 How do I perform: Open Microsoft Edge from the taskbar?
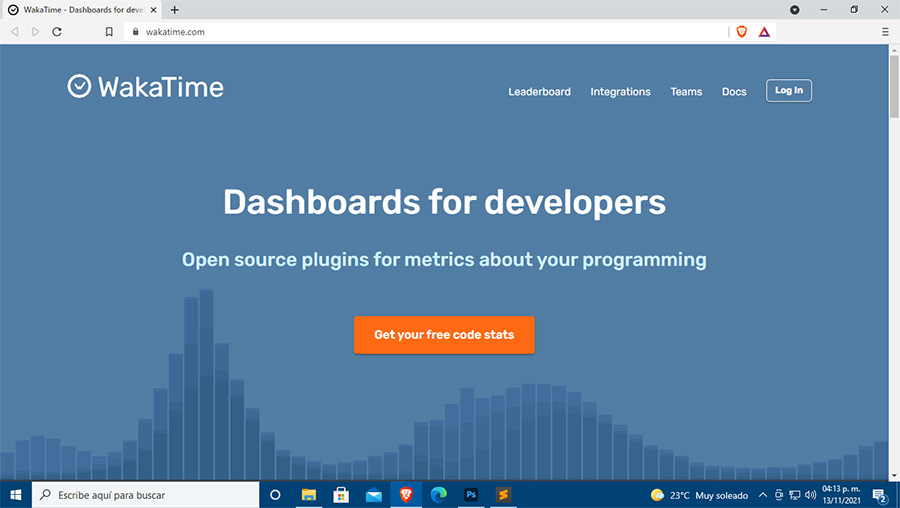point(438,495)
